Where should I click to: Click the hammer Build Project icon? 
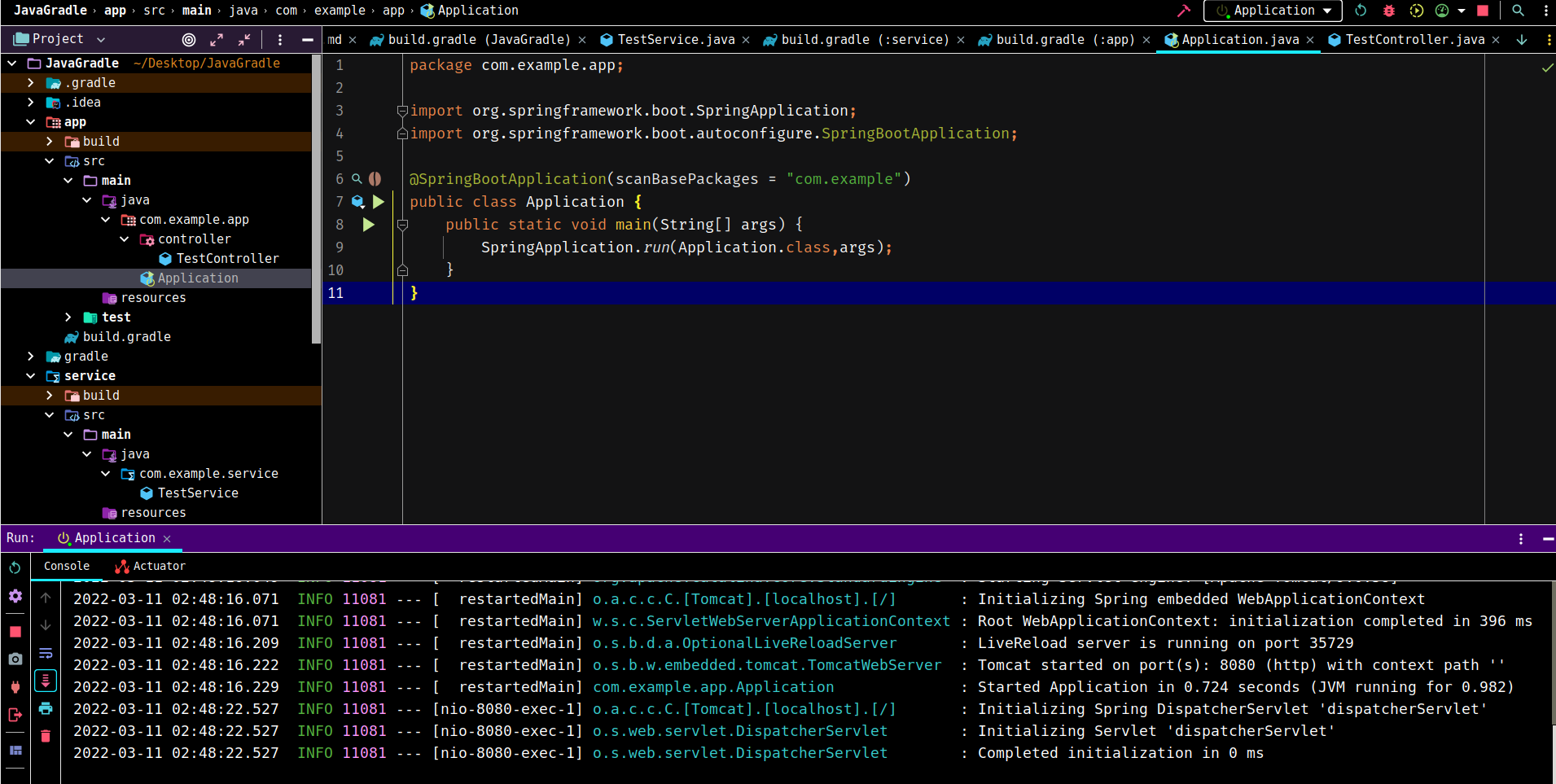[x=1183, y=11]
